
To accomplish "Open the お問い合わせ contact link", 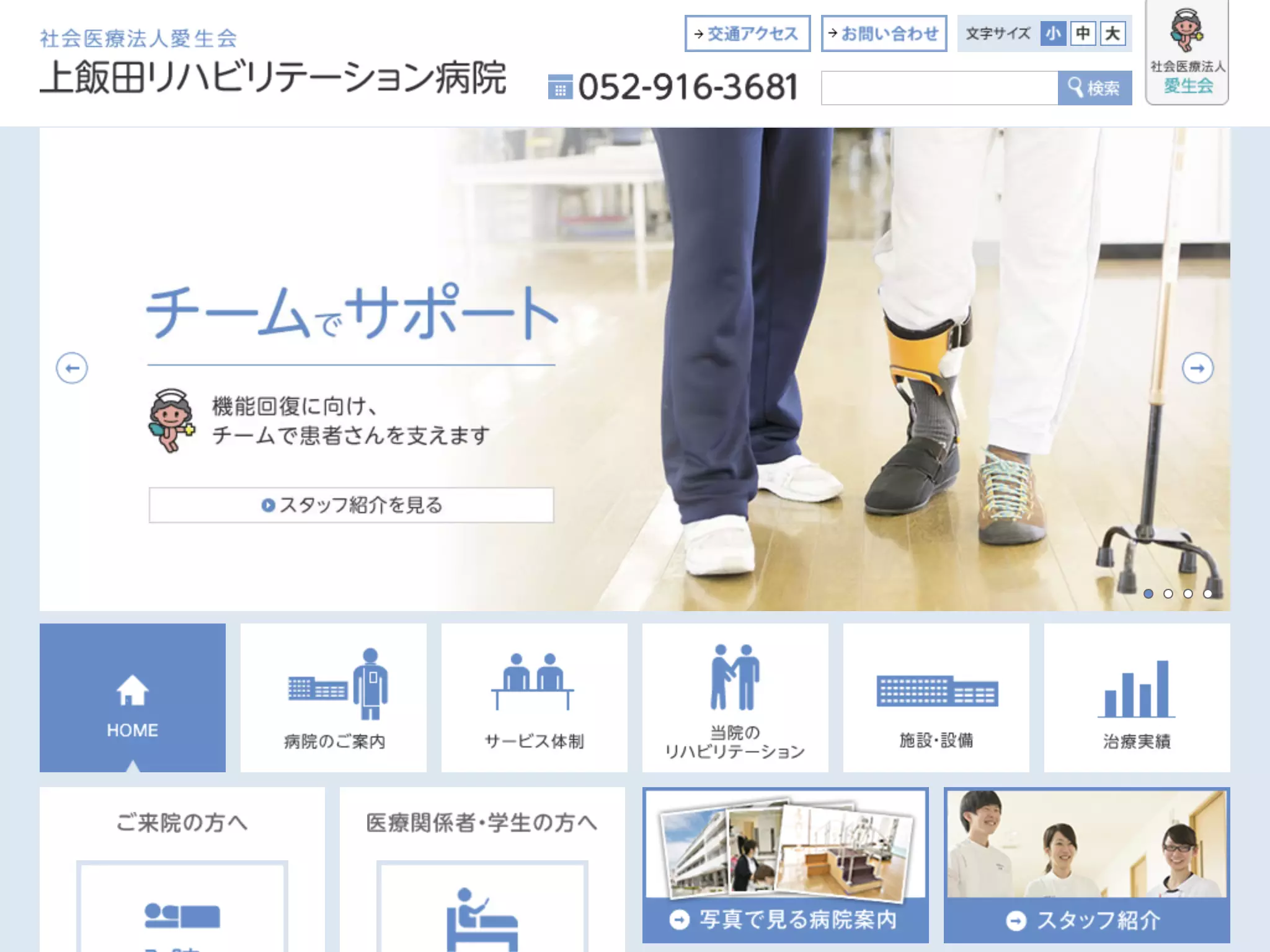I will [884, 33].
